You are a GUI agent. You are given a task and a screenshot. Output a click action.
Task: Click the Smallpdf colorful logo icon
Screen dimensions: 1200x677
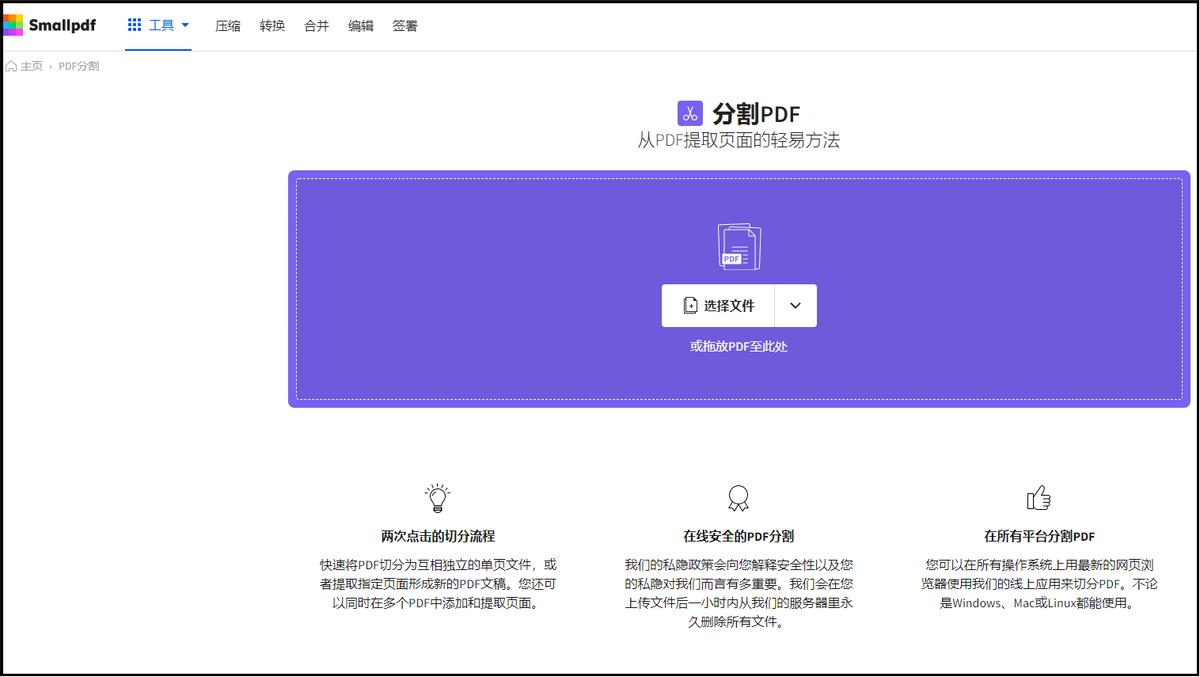click(13, 23)
